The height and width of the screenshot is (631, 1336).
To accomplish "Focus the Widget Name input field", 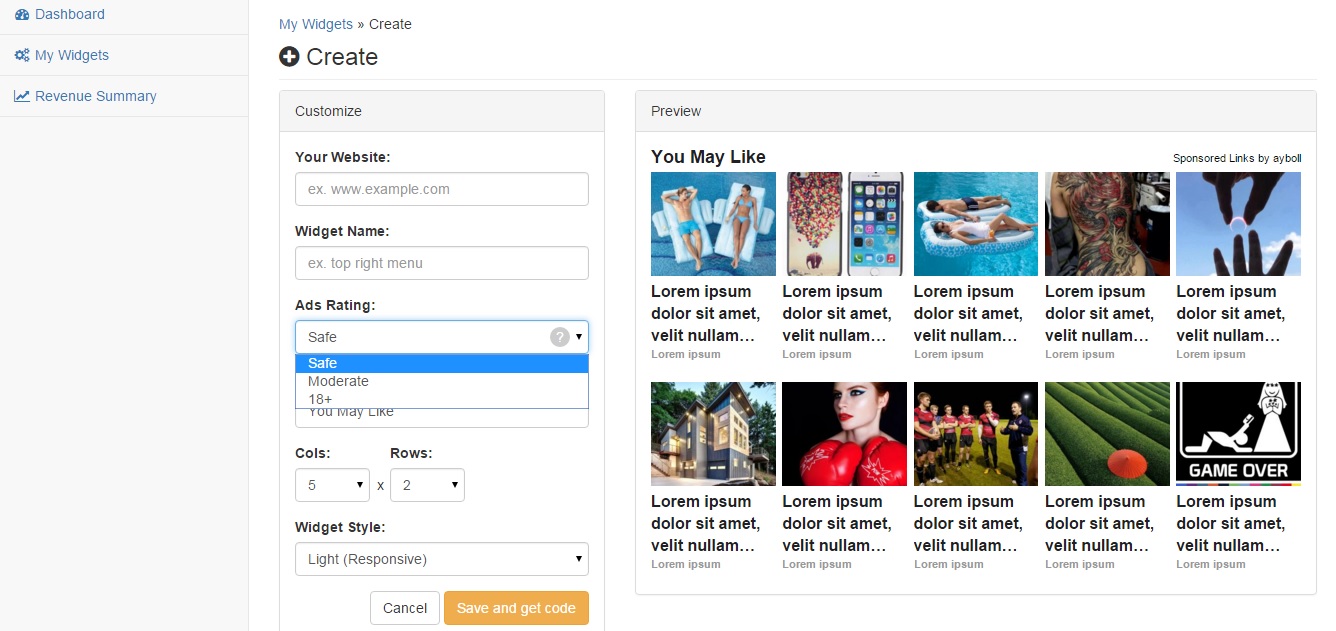I will coord(442,263).
